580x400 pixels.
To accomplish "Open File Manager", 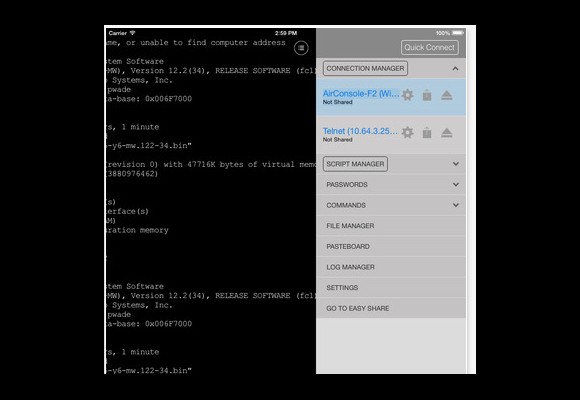I will pyautogui.click(x=391, y=226).
